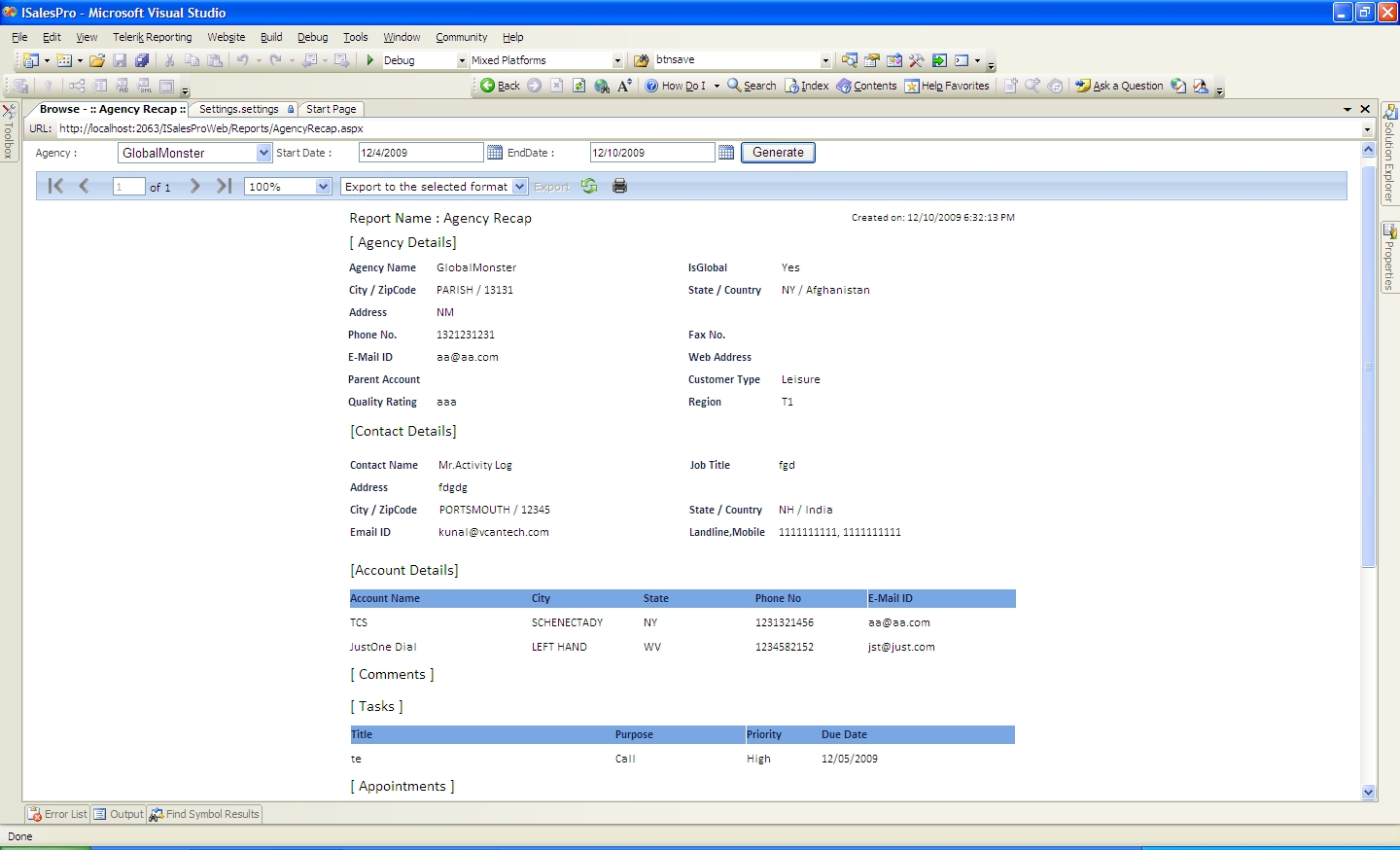
Task: Open the Error List panel
Action: pyautogui.click(x=57, y=814)
